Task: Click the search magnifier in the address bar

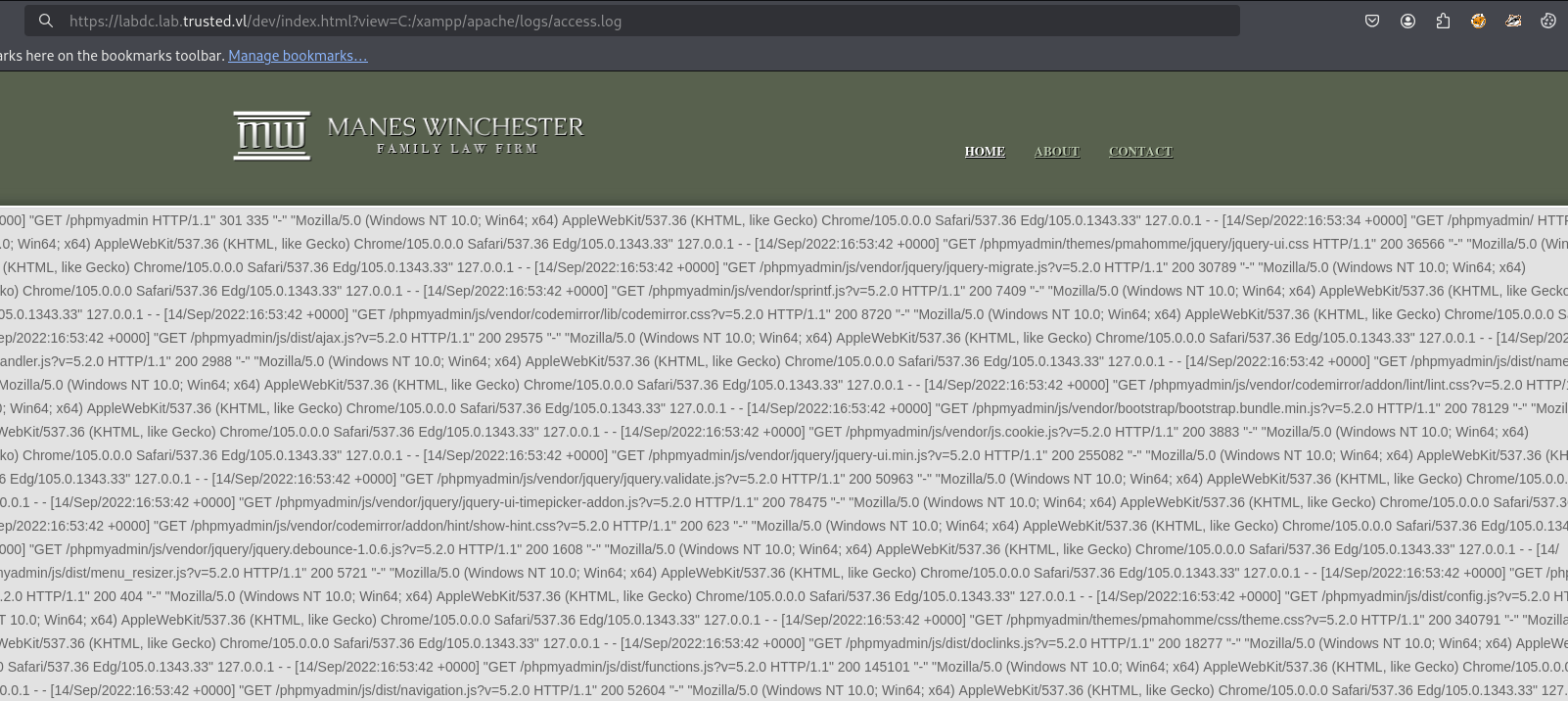Action: tap(45, 21)
